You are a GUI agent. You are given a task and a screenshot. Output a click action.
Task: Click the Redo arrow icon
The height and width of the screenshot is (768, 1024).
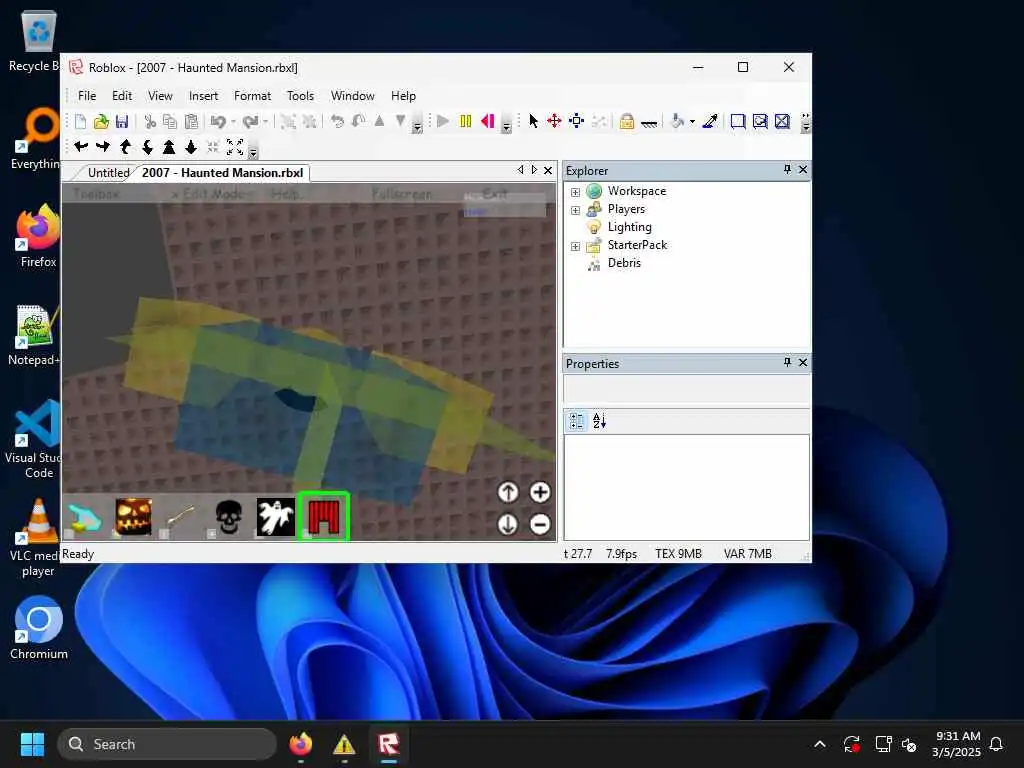[250, 121]
